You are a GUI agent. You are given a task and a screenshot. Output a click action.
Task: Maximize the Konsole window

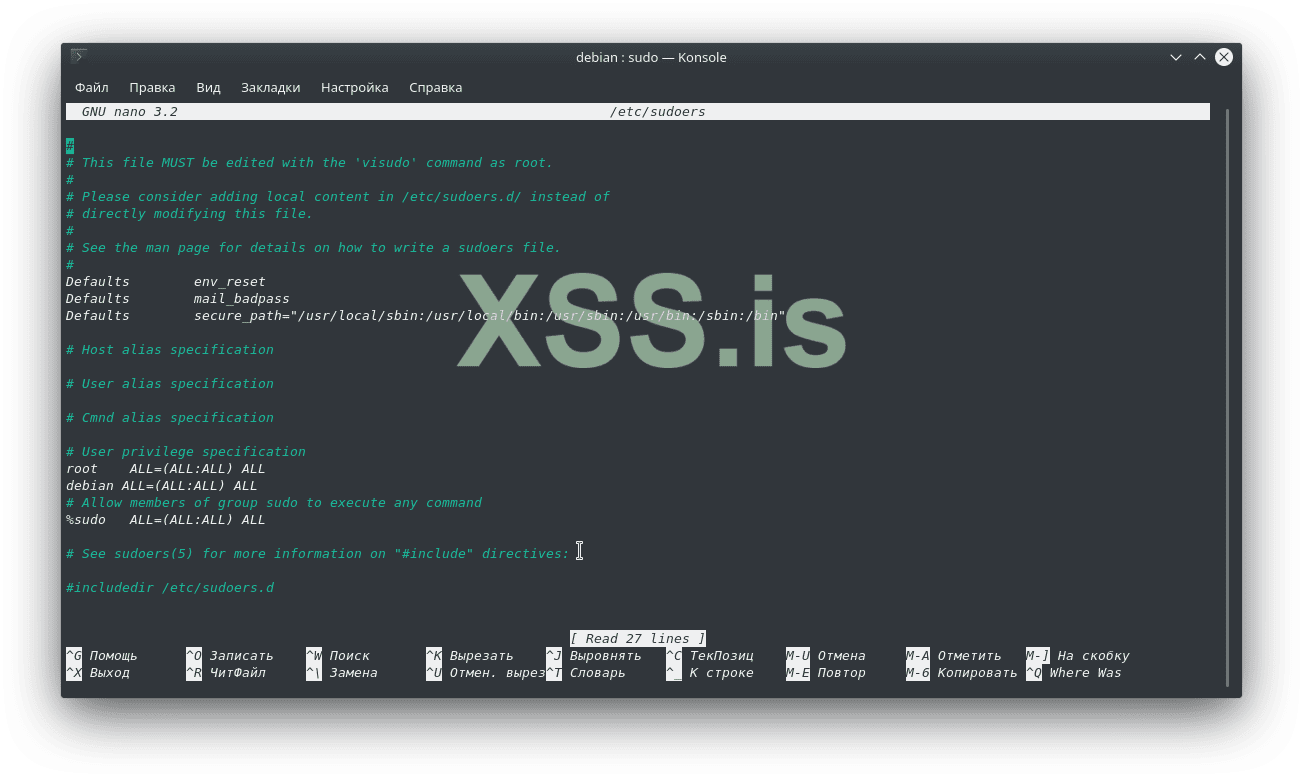coord(1200,58)
